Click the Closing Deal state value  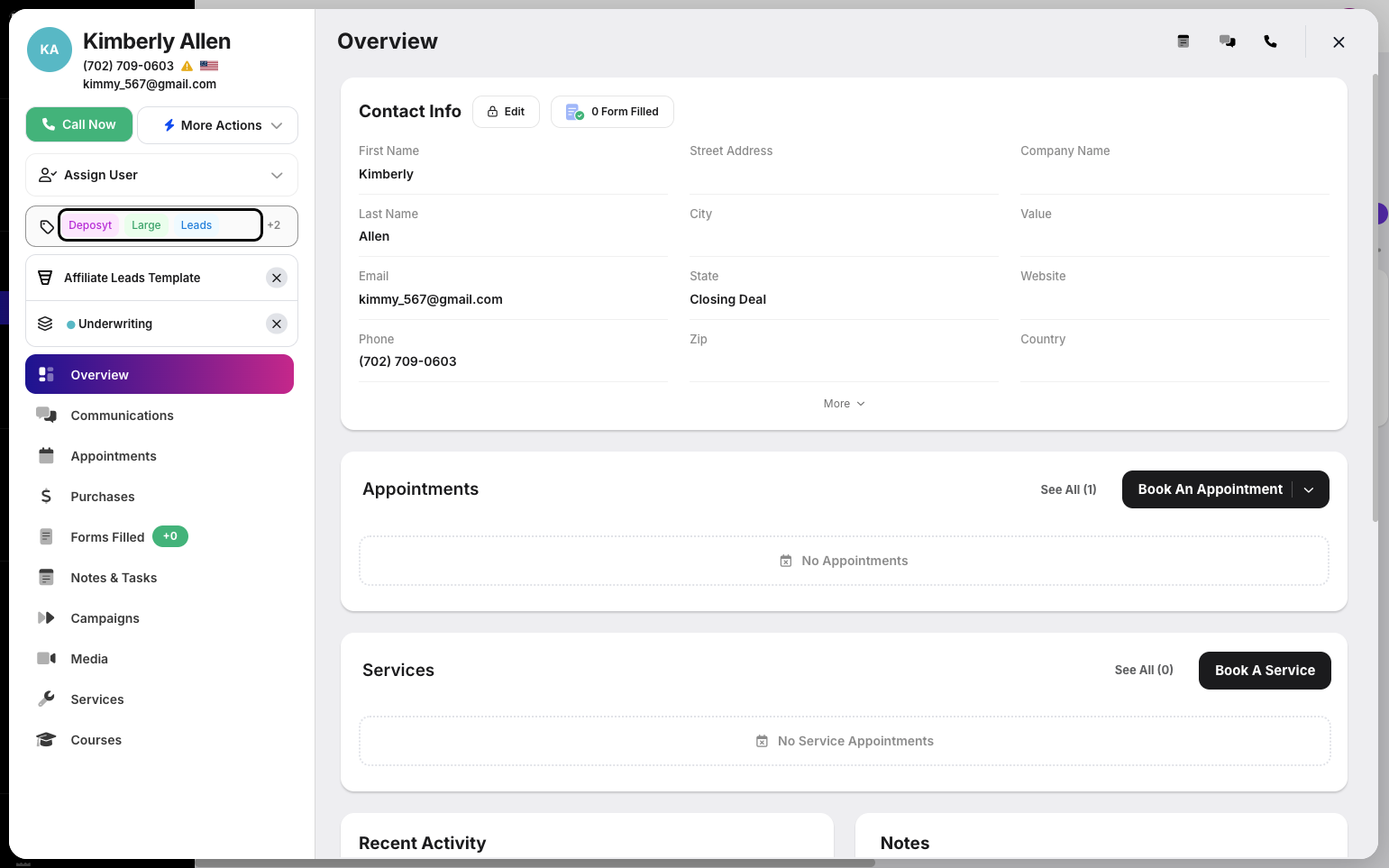coord(728,299)
